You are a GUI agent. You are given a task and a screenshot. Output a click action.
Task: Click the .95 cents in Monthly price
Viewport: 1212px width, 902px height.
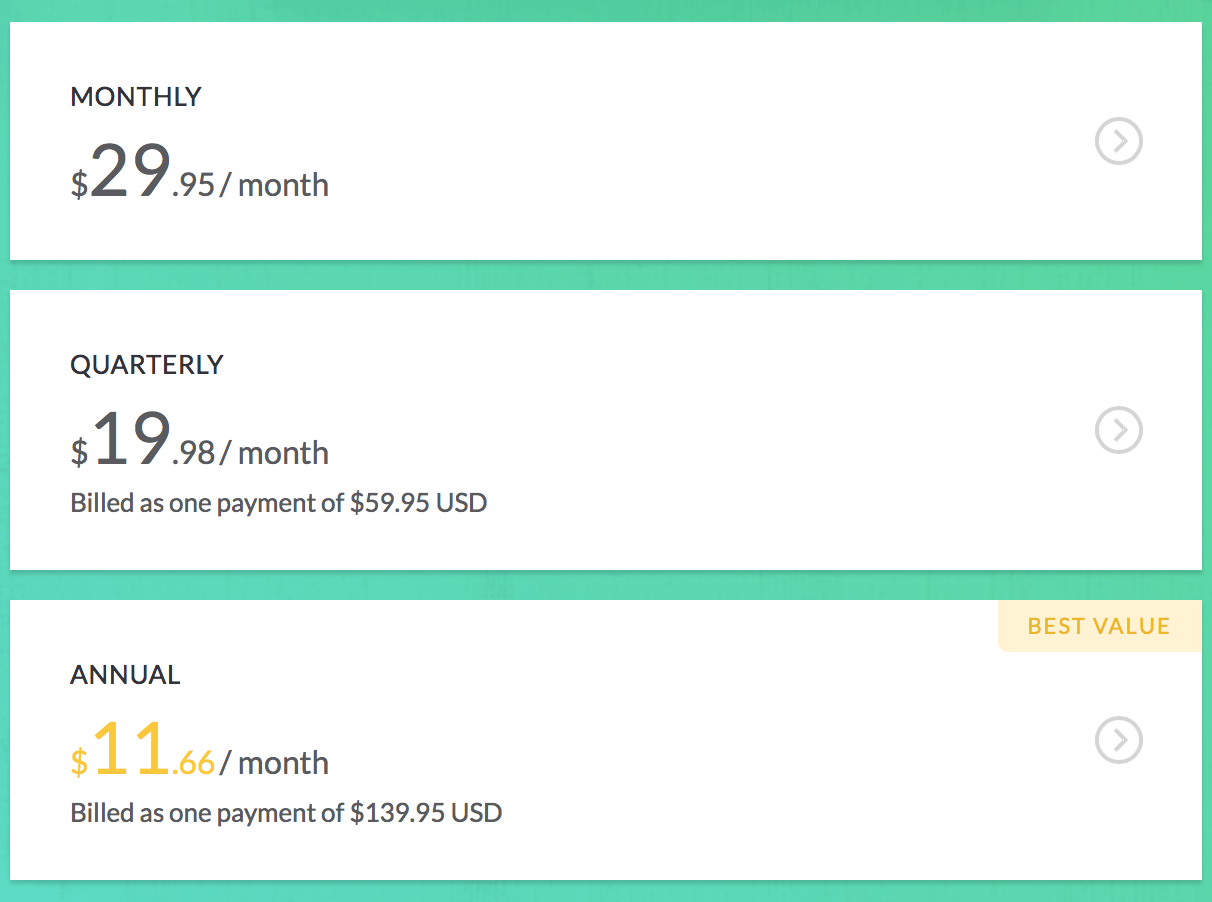click(x=194, y=186)
